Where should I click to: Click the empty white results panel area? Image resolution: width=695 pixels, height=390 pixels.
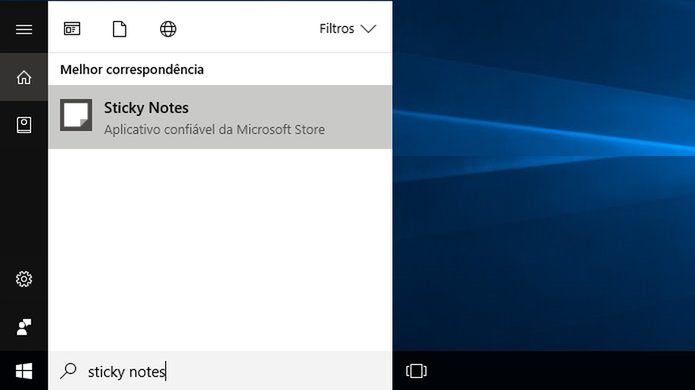click(220, 250)
